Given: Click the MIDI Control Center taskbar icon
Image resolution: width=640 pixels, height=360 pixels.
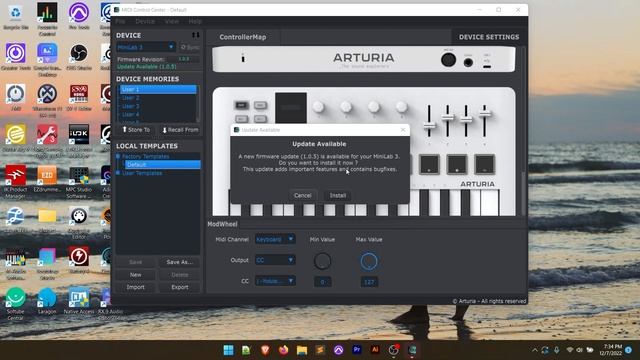Looking at the screenshot, I should click(412, 350).
